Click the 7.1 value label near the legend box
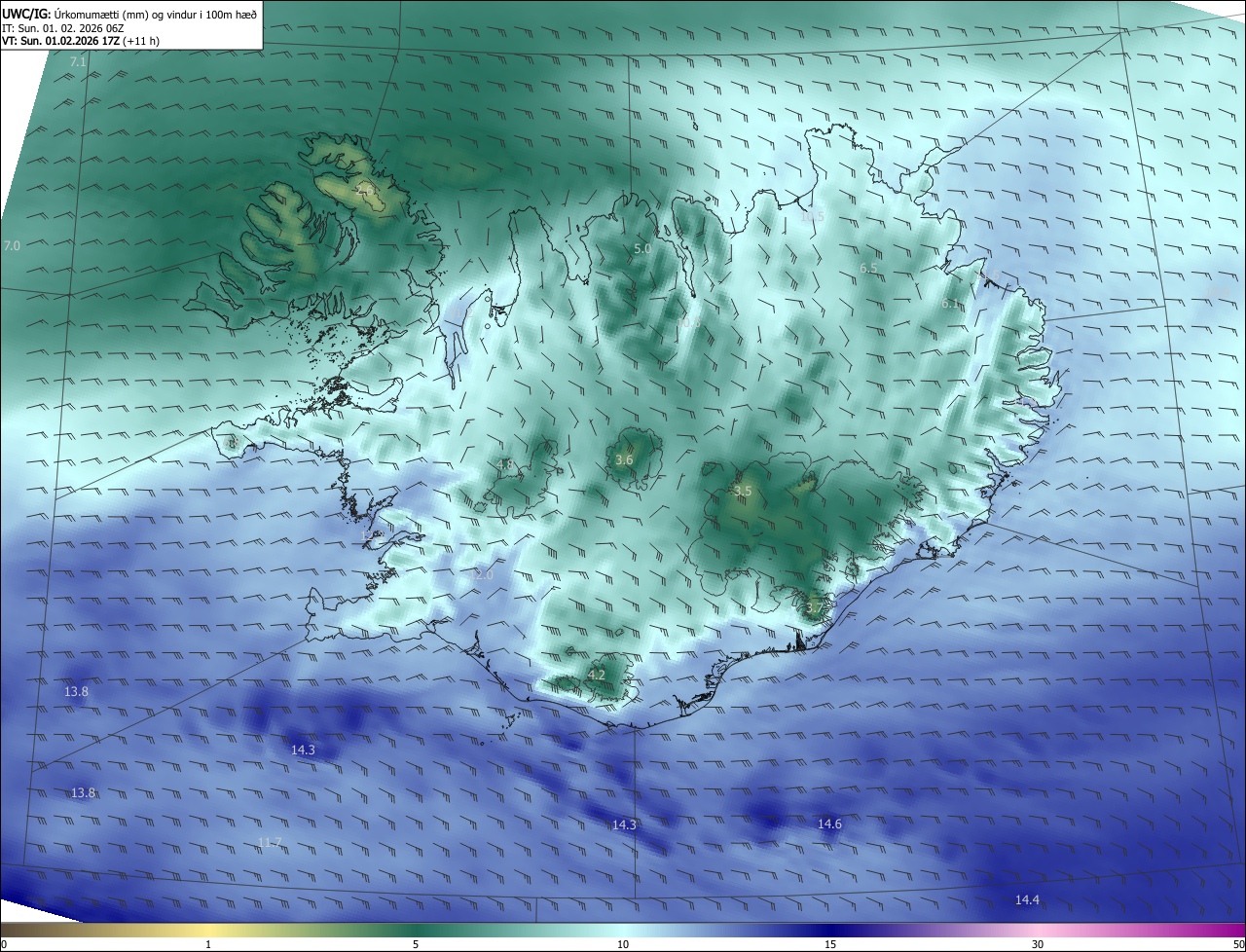The height and width of the screenshot is (952, 1246). 78,62
